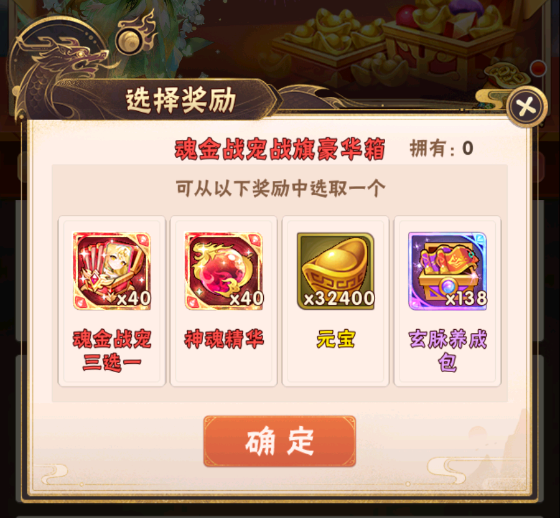Choose the 元宝 gold ingot icon

pos(336,270)
